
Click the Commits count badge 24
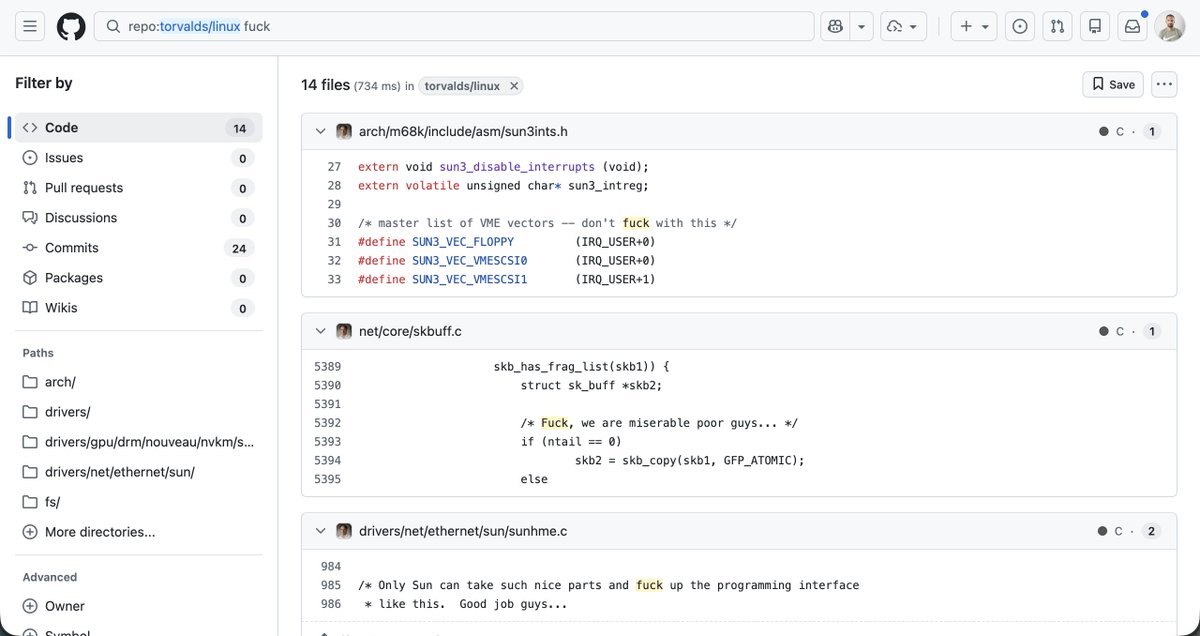pos(240,248)
